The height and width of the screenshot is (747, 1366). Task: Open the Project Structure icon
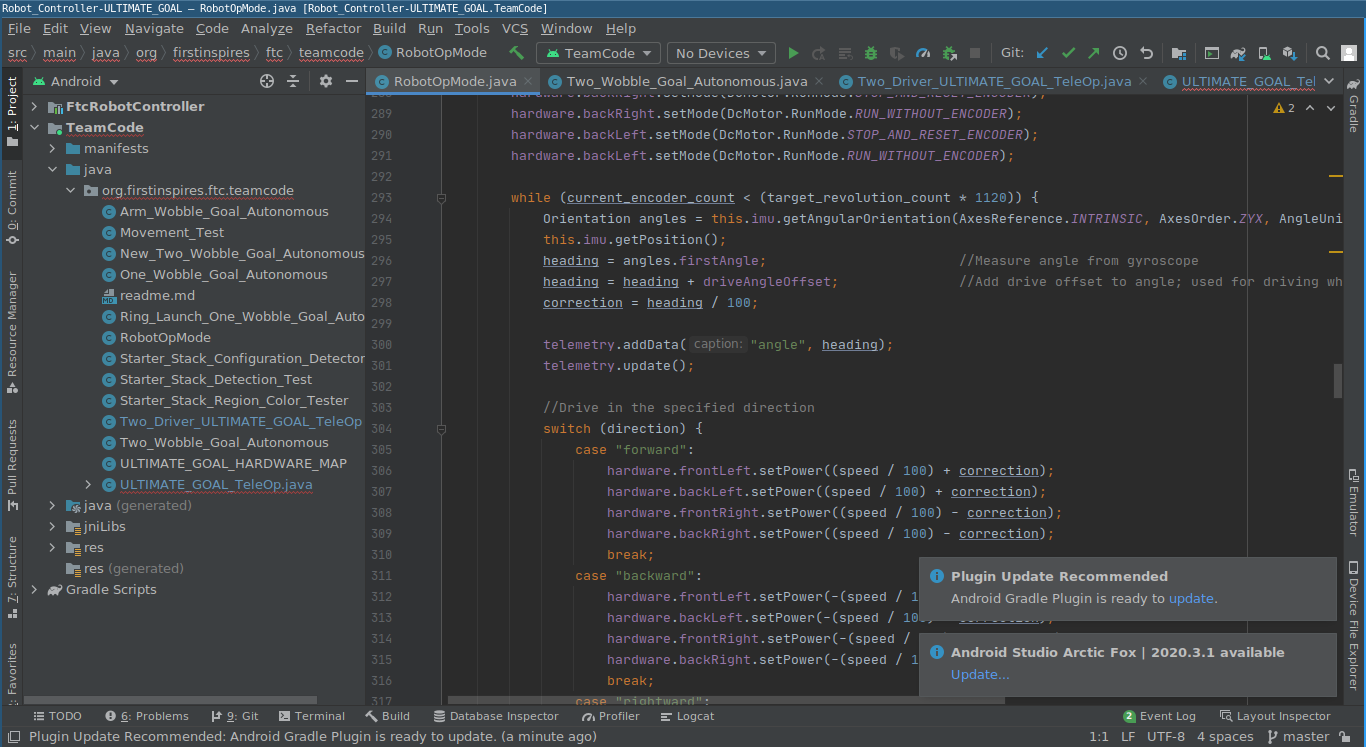point(1179,53)
